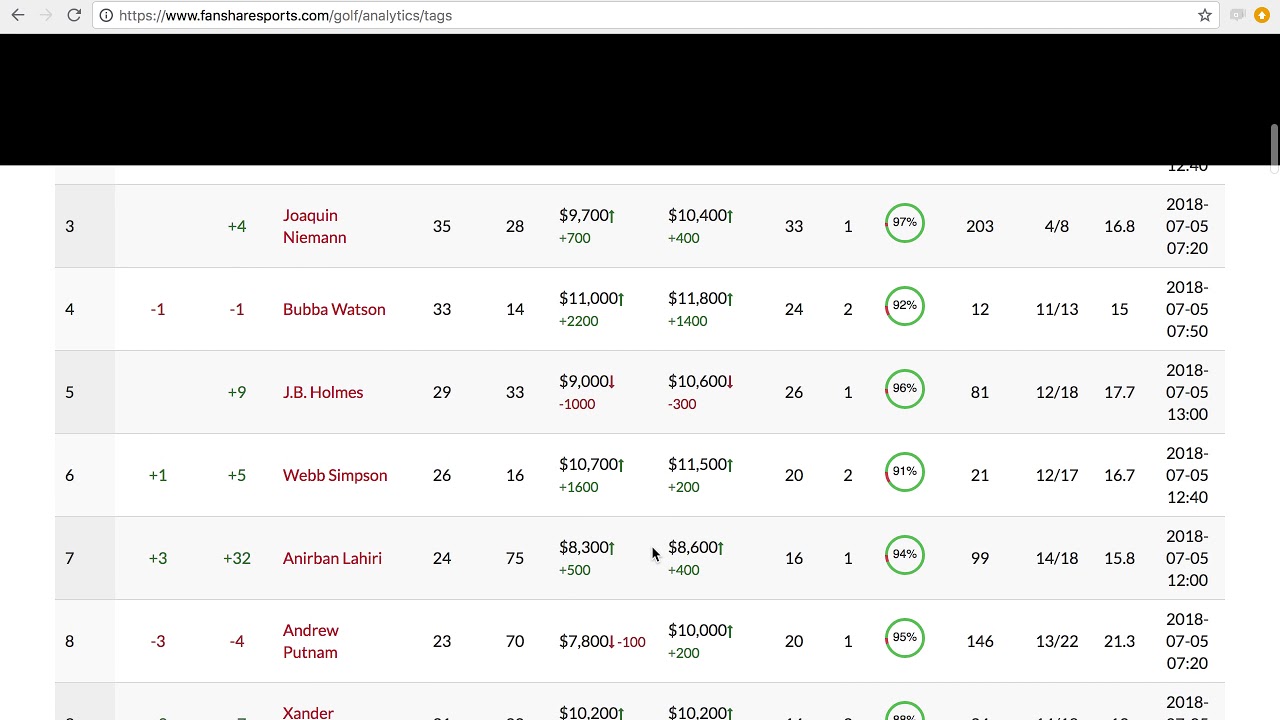Click the 203 value in Niemann row
Viewport: 1280px width, 720px height.
coord(980,226)
